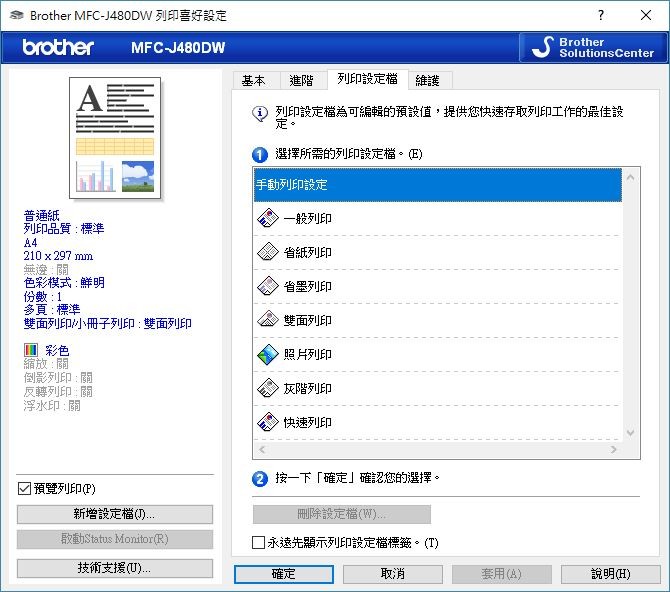This screenshot has width=670, height=592.
Task: Click the profile list scroll down arrow
Action: coord(631,433)
